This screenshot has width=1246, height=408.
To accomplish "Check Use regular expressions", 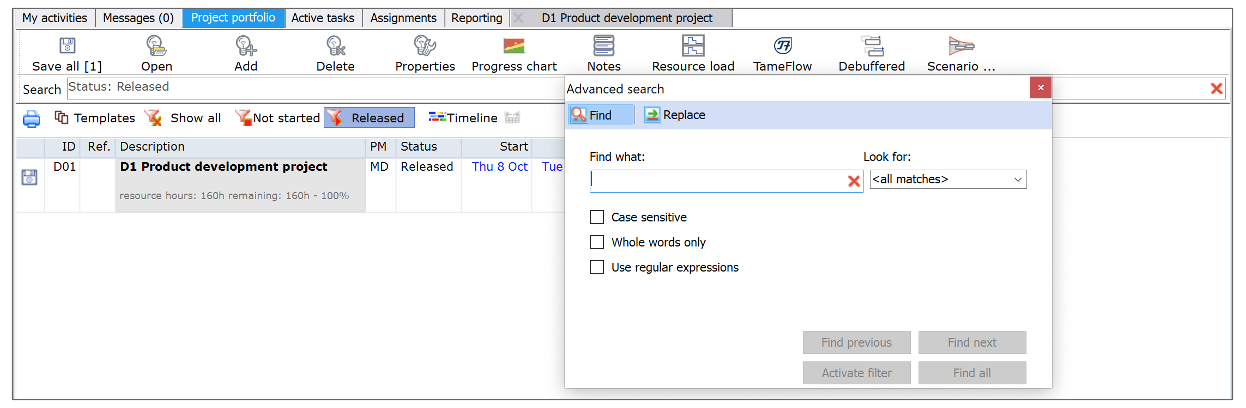I will 597,267.
